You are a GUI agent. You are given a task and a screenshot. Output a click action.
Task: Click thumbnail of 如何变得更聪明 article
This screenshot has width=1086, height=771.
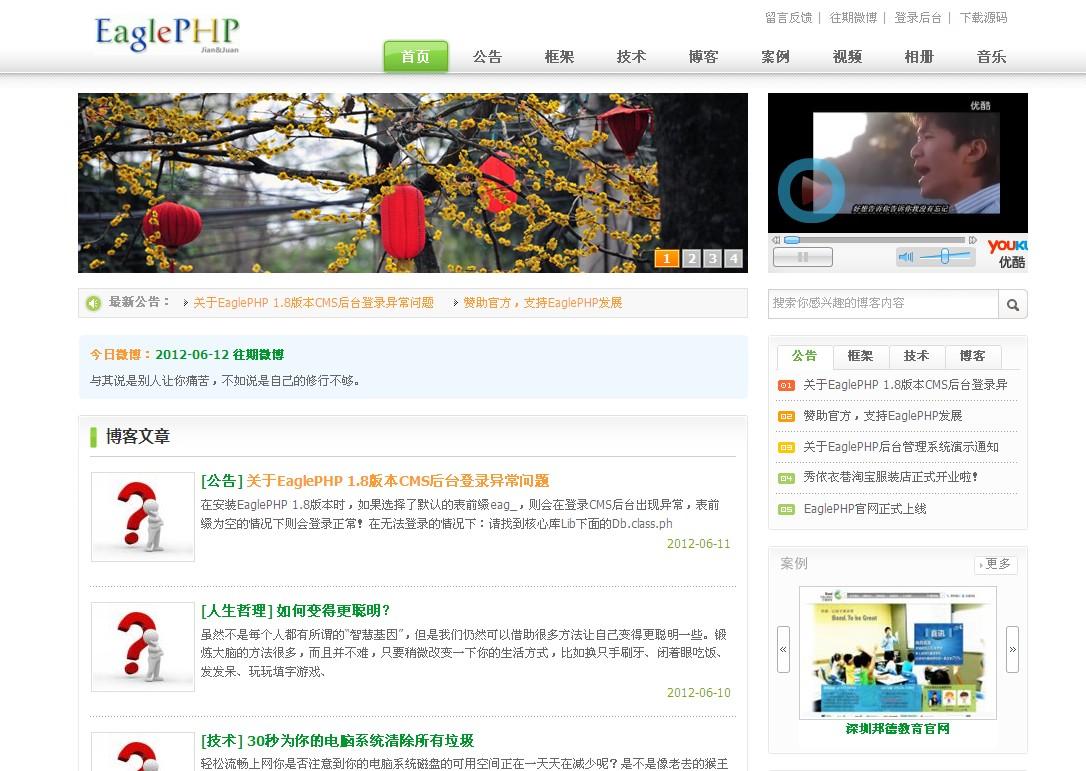pyautogui.click(x=143, y=646)
